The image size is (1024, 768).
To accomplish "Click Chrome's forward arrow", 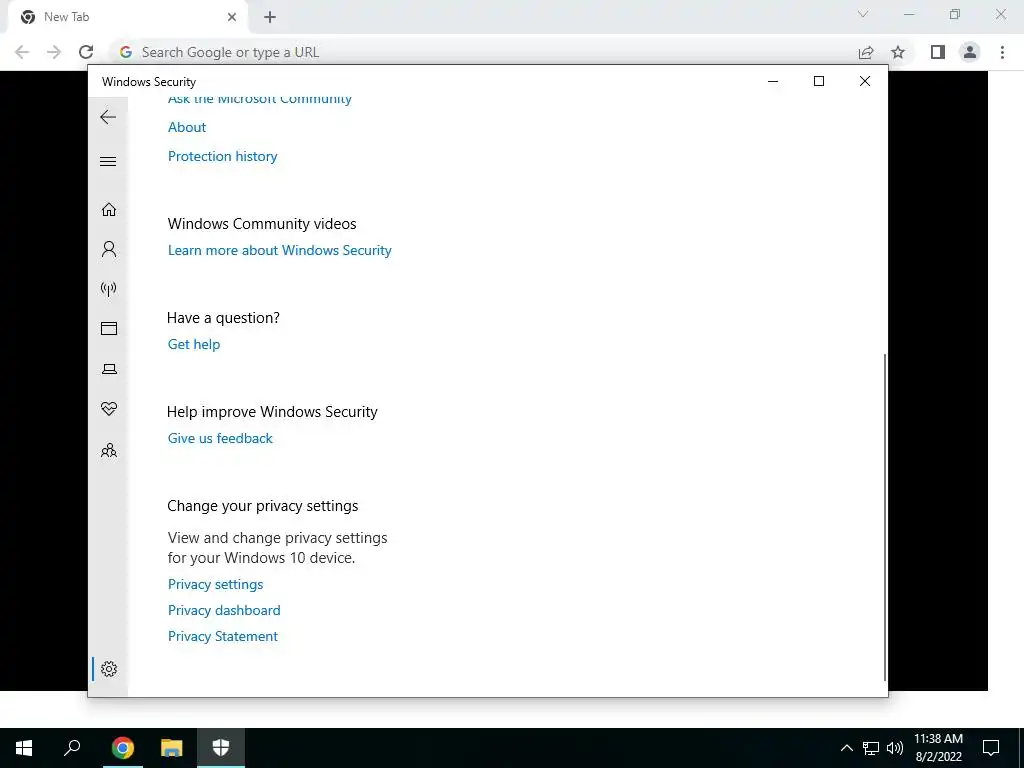I will [54, 52].
